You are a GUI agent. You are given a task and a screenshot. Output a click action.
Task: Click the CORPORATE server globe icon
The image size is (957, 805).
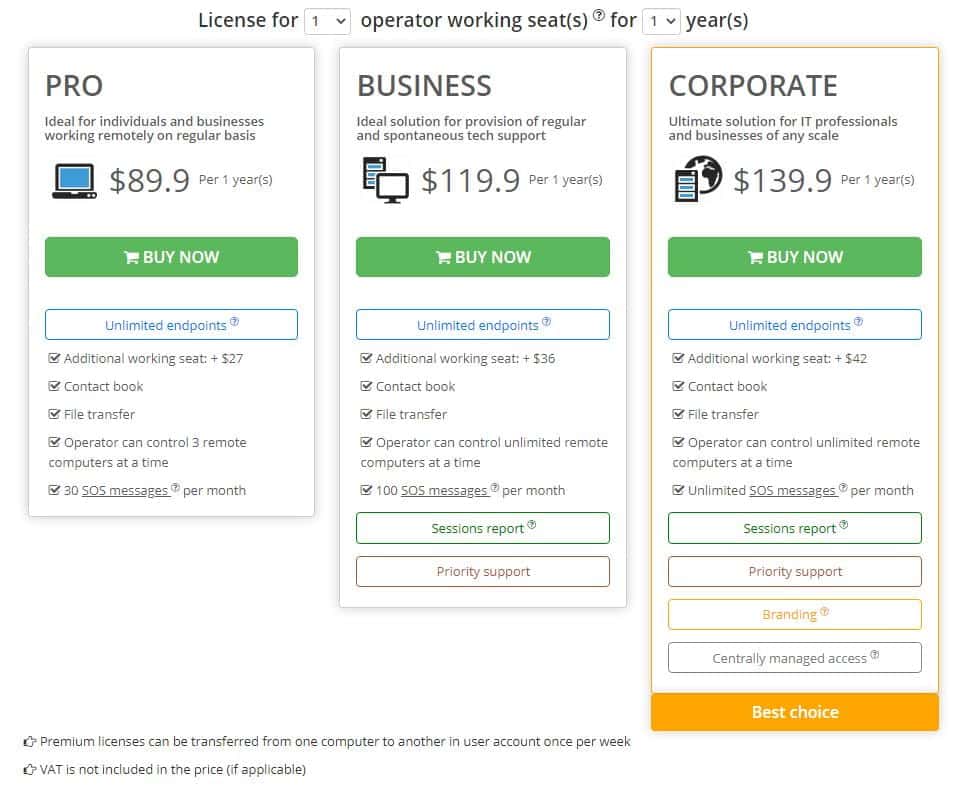[697, 181]
